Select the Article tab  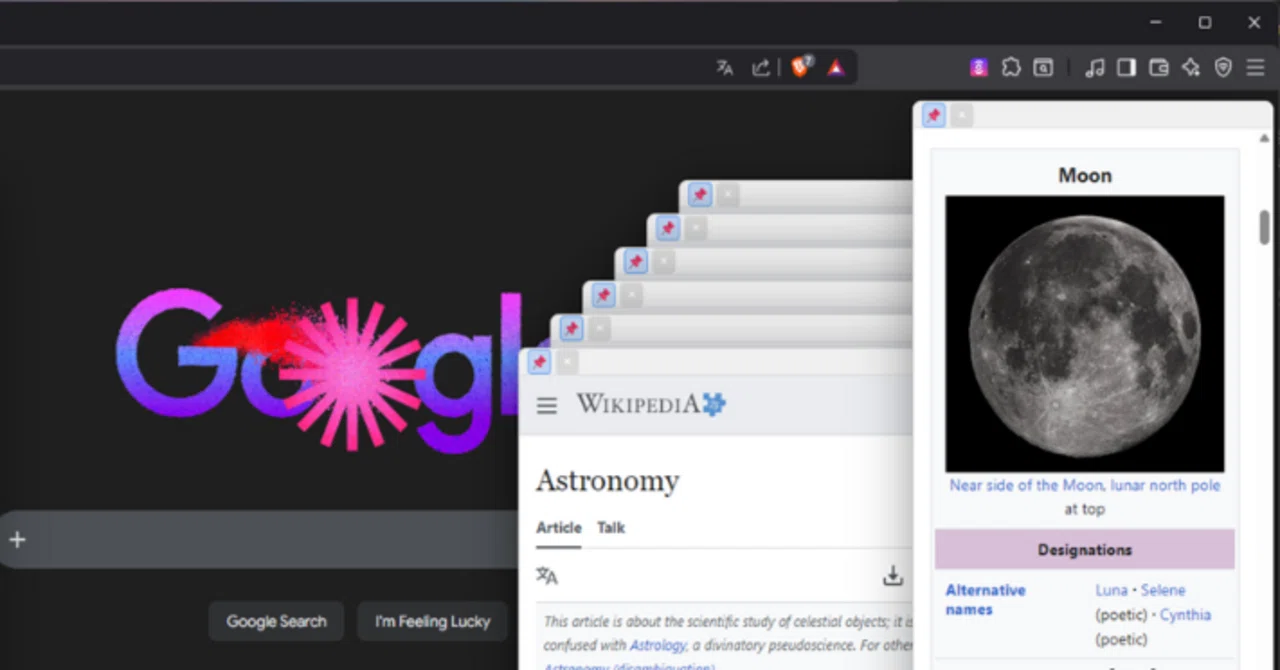tap(558, 528)
